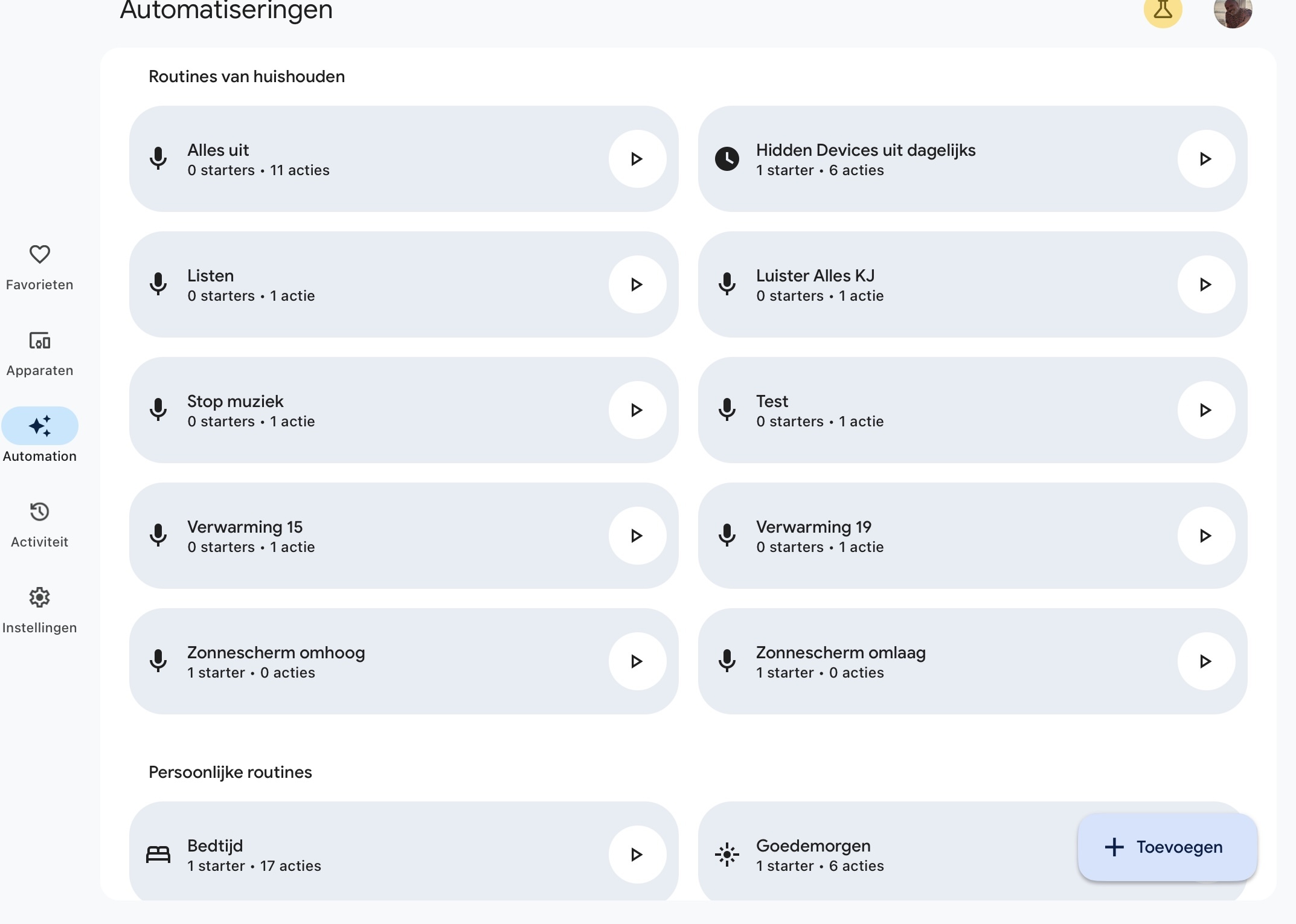Open Activiteit history icon
Viewport: 1296px width, 924px height.
click(x=40, y=512)
